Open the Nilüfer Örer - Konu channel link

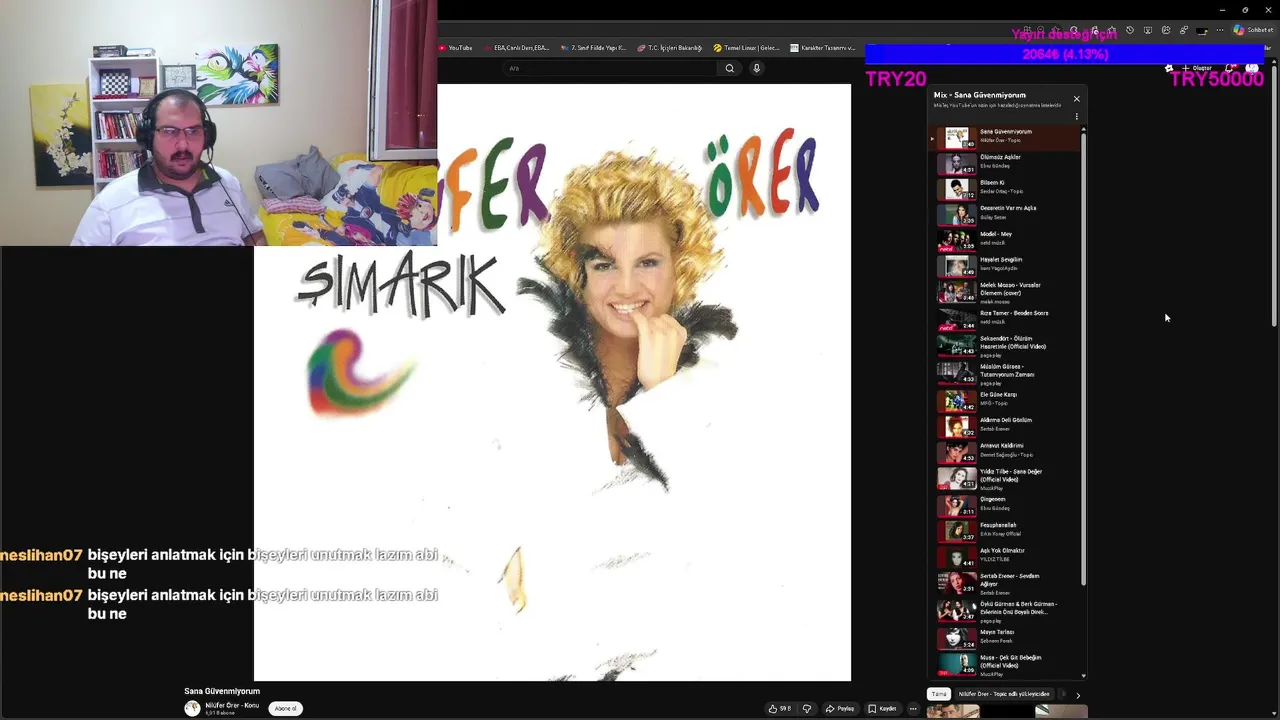click(232, 705)
